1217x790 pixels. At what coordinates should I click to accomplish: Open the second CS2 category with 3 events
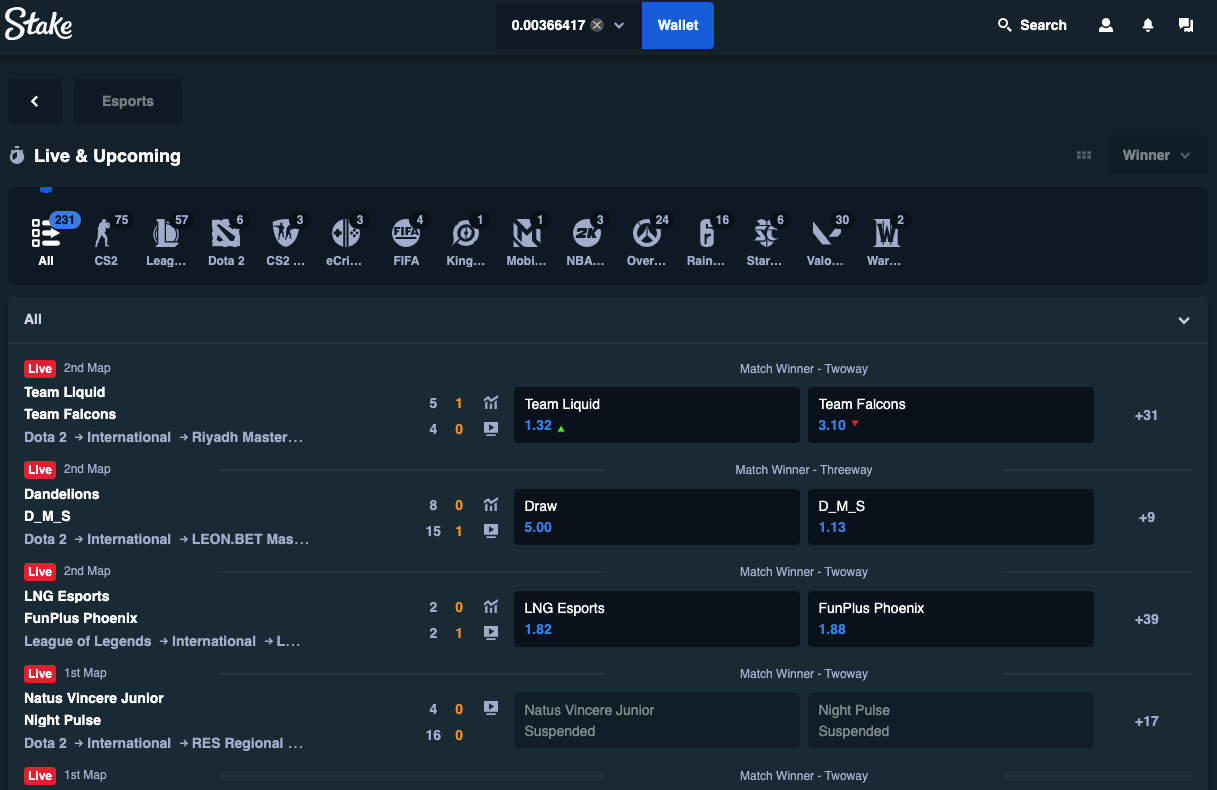point(286,241)
